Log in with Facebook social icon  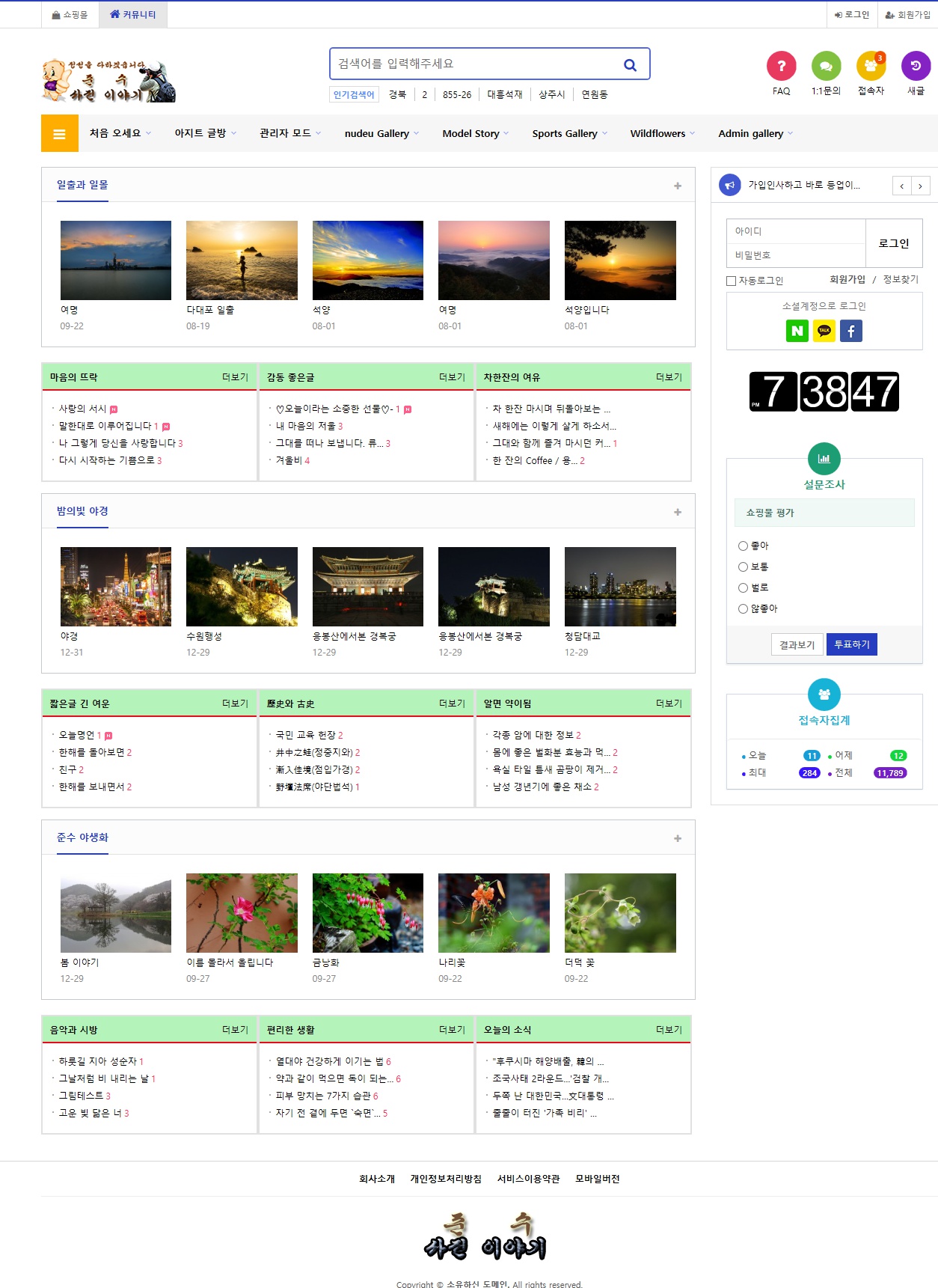point(851,331)
